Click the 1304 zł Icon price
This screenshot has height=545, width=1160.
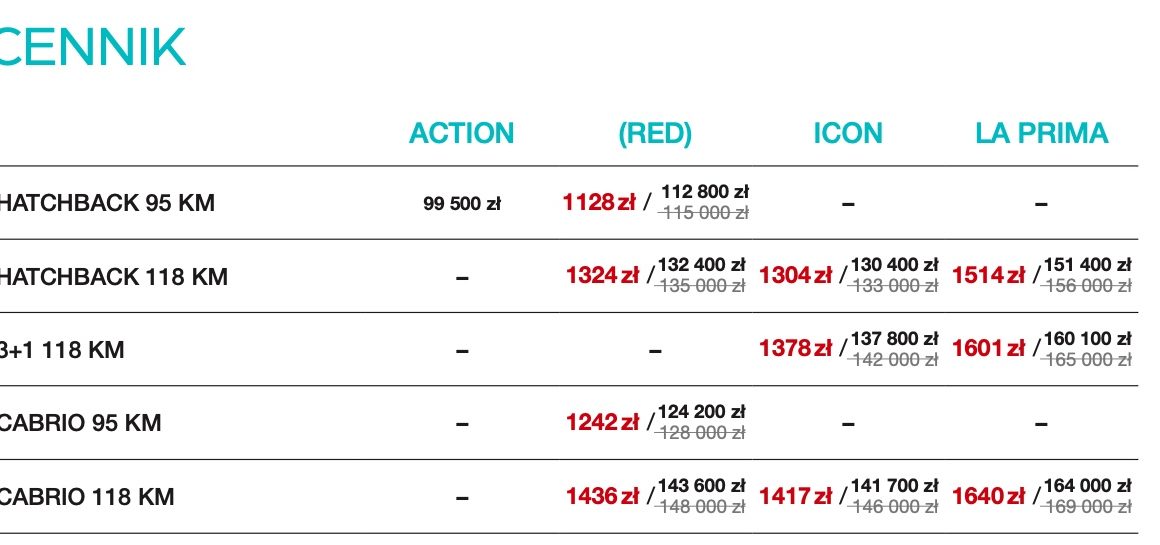795,276
